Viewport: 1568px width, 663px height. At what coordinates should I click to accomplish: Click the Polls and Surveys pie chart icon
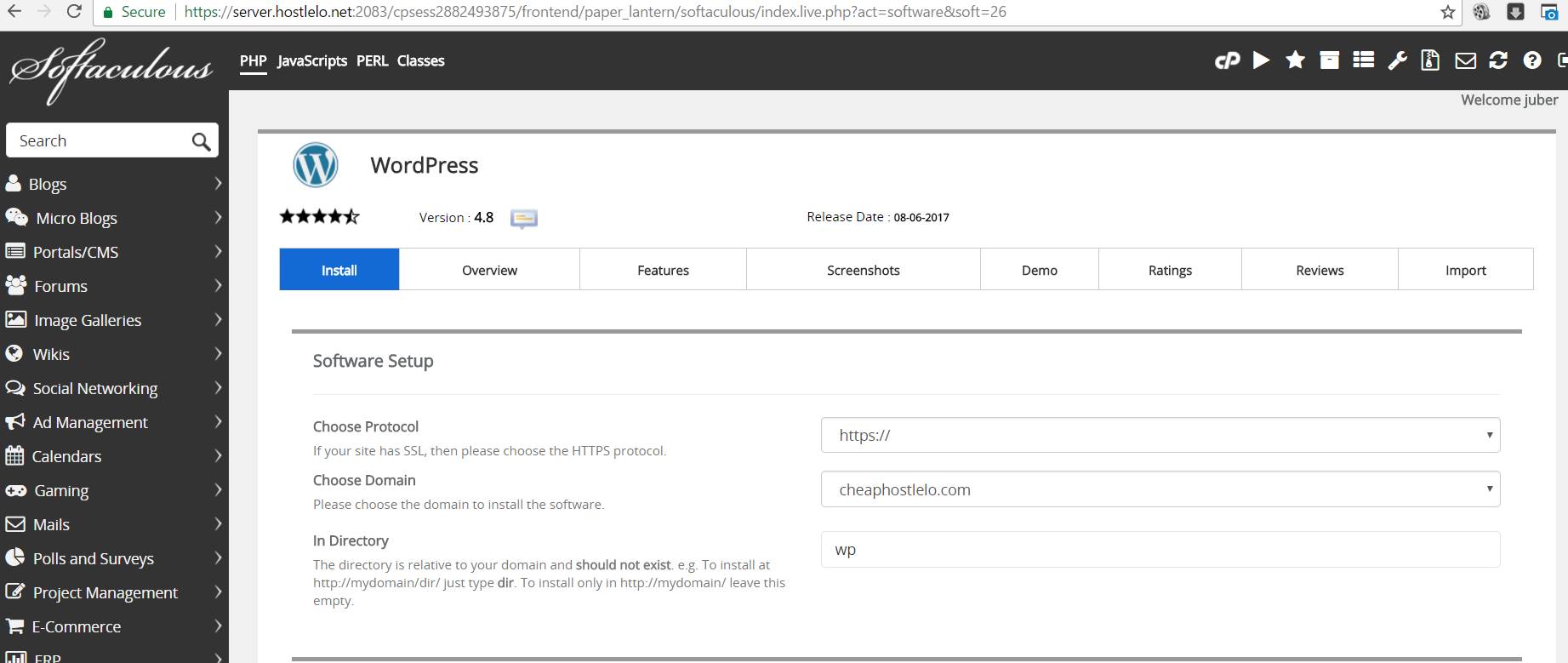[14, 557]
